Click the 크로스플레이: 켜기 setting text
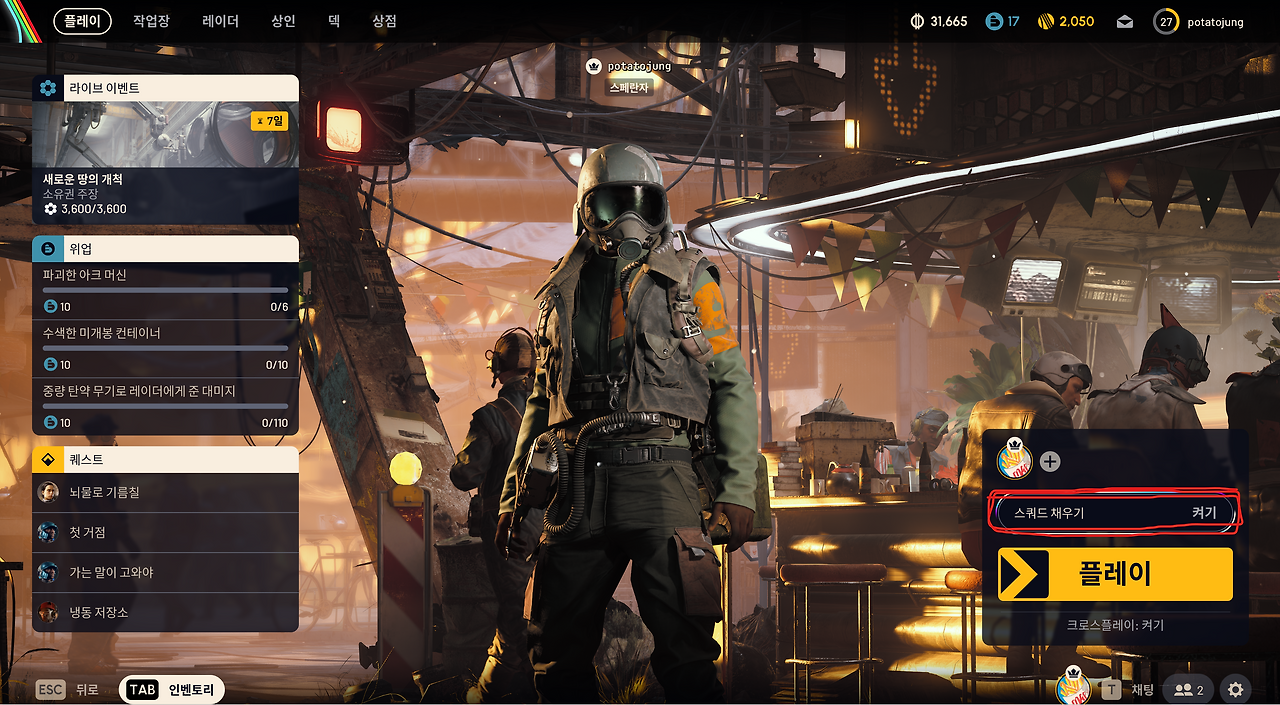Screen dimensions: 1280x705 1115,625
